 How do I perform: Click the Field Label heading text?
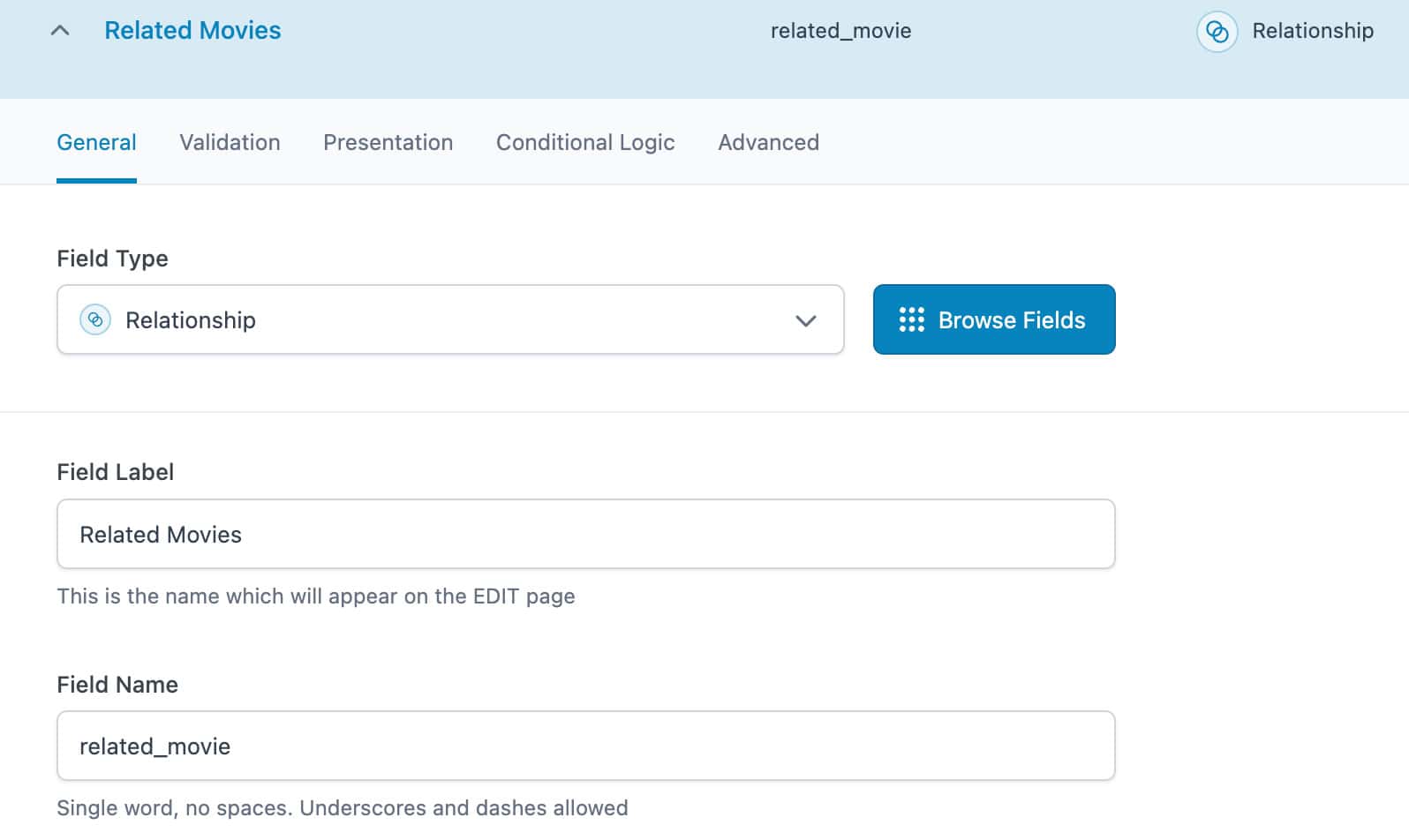(115, 472)
